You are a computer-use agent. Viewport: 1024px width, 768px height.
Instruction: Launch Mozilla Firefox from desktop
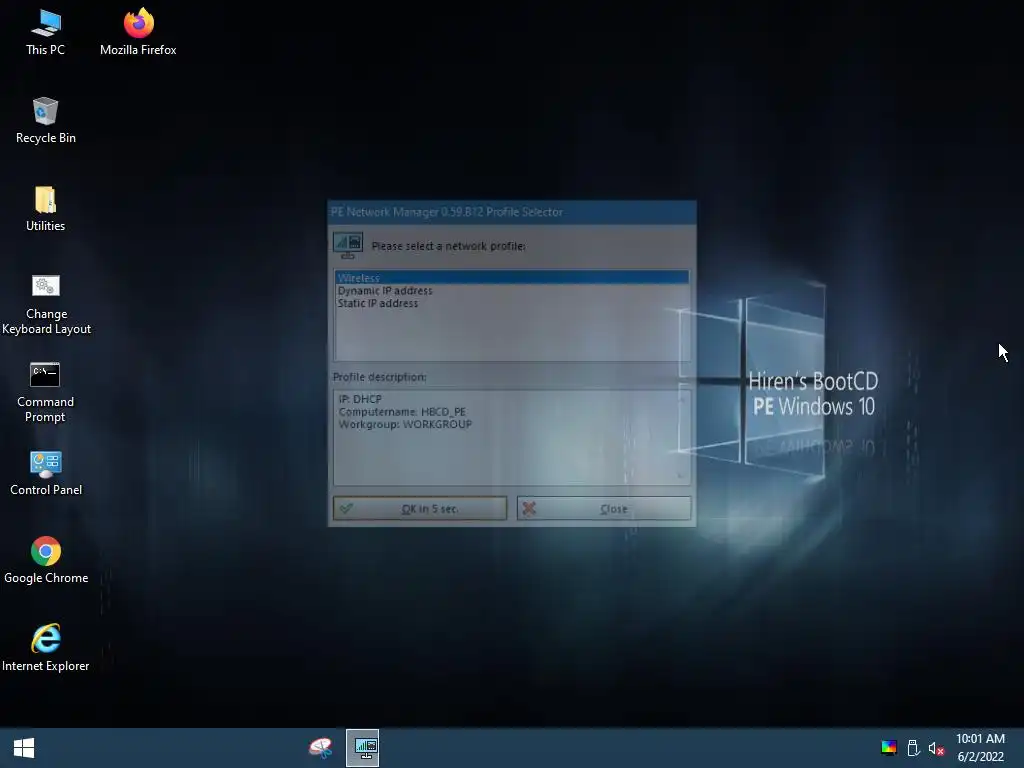[138, 33]
